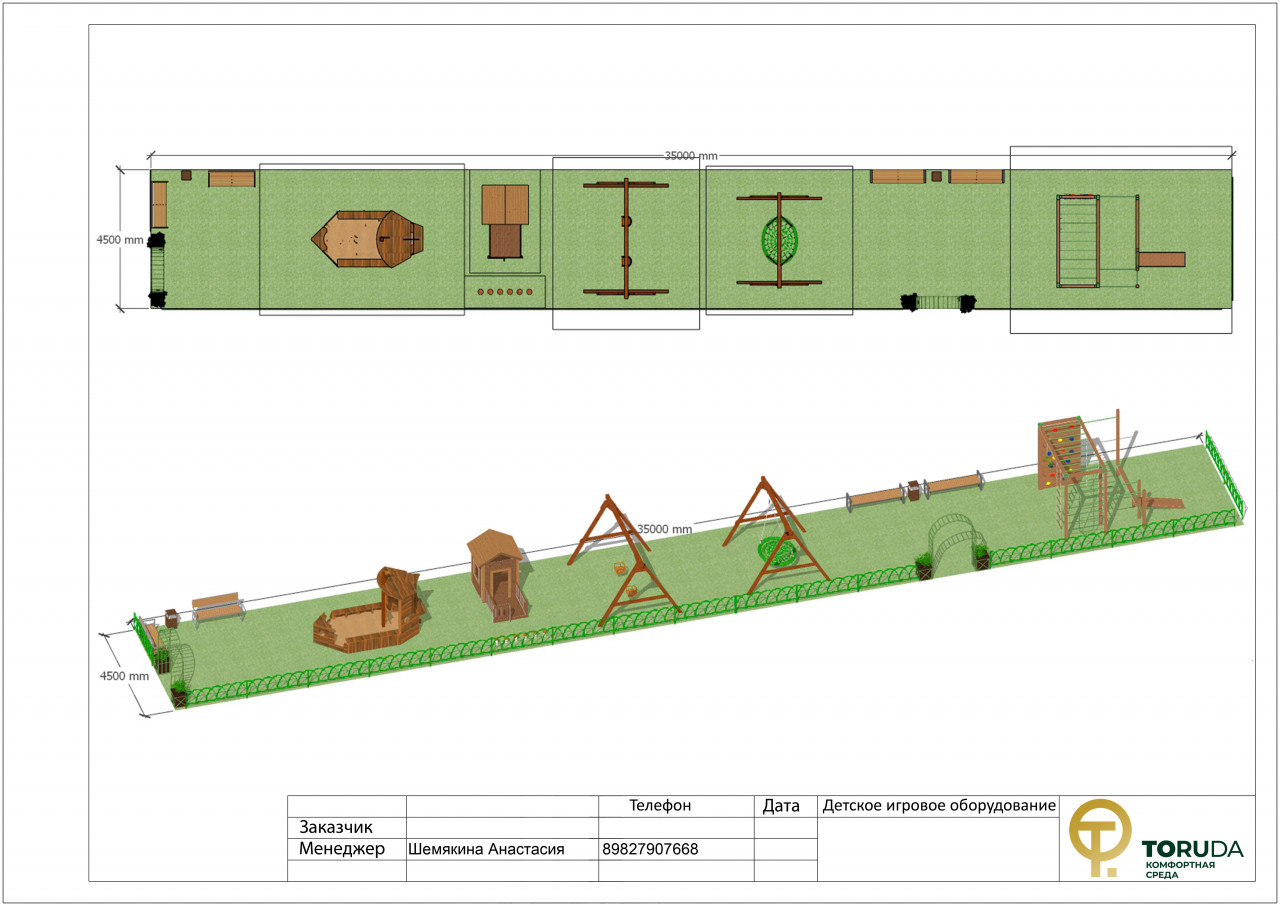This screenshot has width=1280, height=906.
Task: Click the phone number 89827907668
Action: coord(650,849)
